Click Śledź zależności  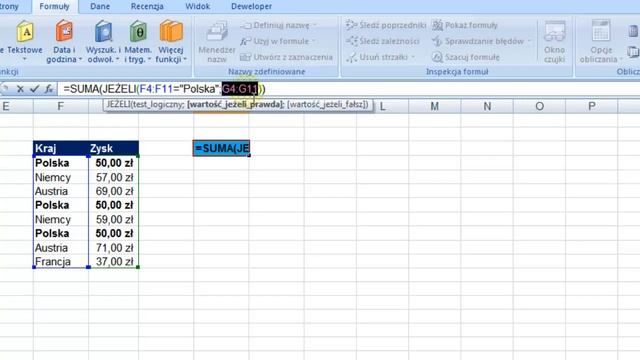(x=382, y=41)
